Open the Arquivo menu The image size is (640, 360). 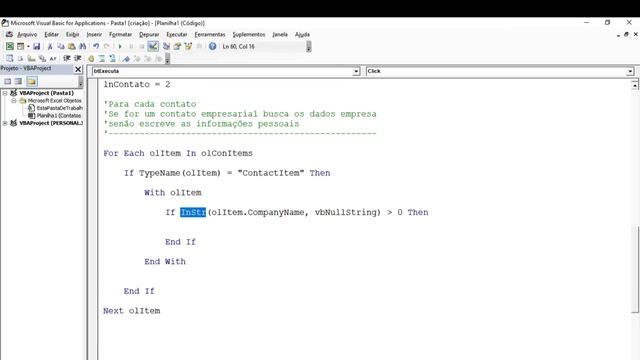(x=27, y=35)
